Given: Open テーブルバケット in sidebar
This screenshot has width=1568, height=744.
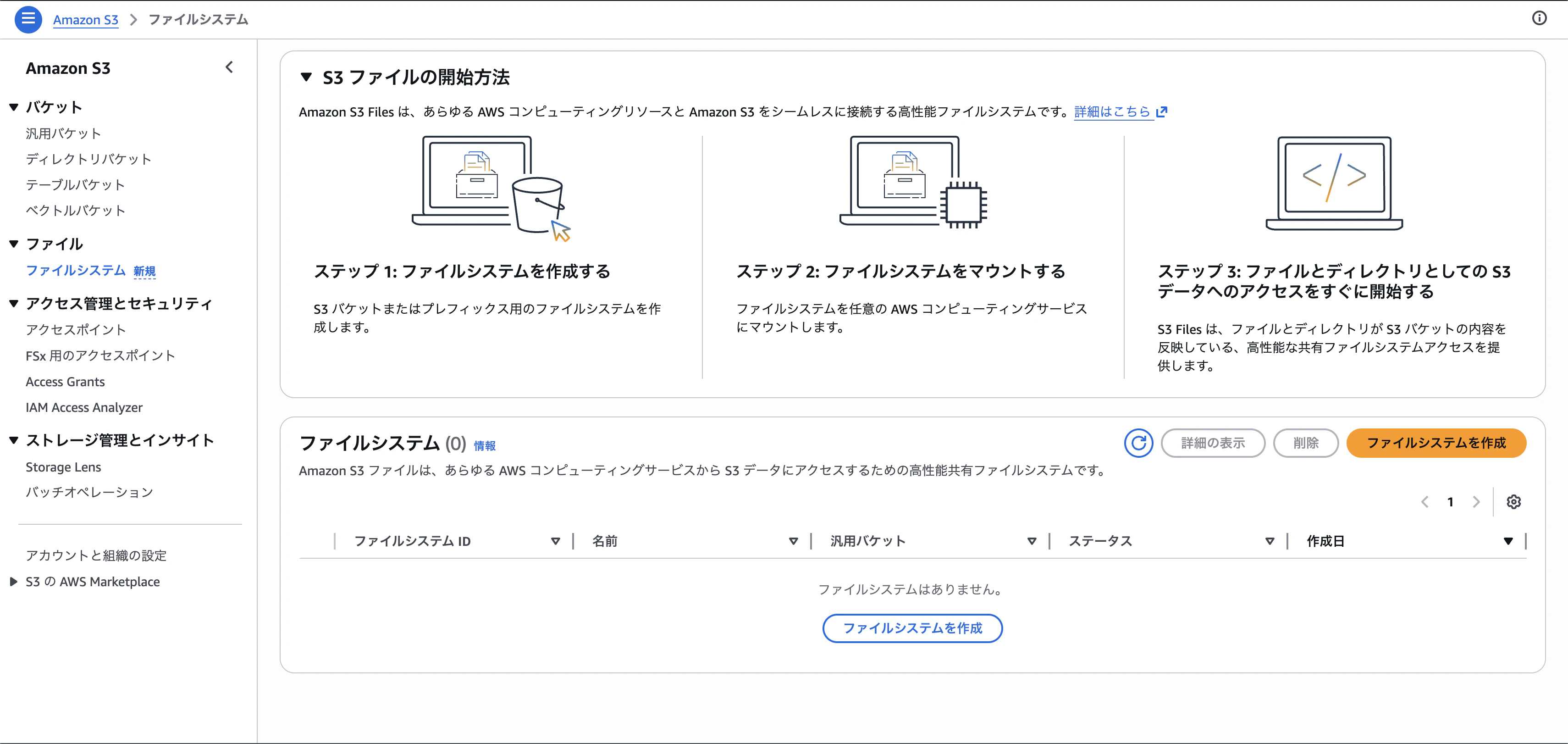Looking at the screenshot, I should (x=76, y=184).
